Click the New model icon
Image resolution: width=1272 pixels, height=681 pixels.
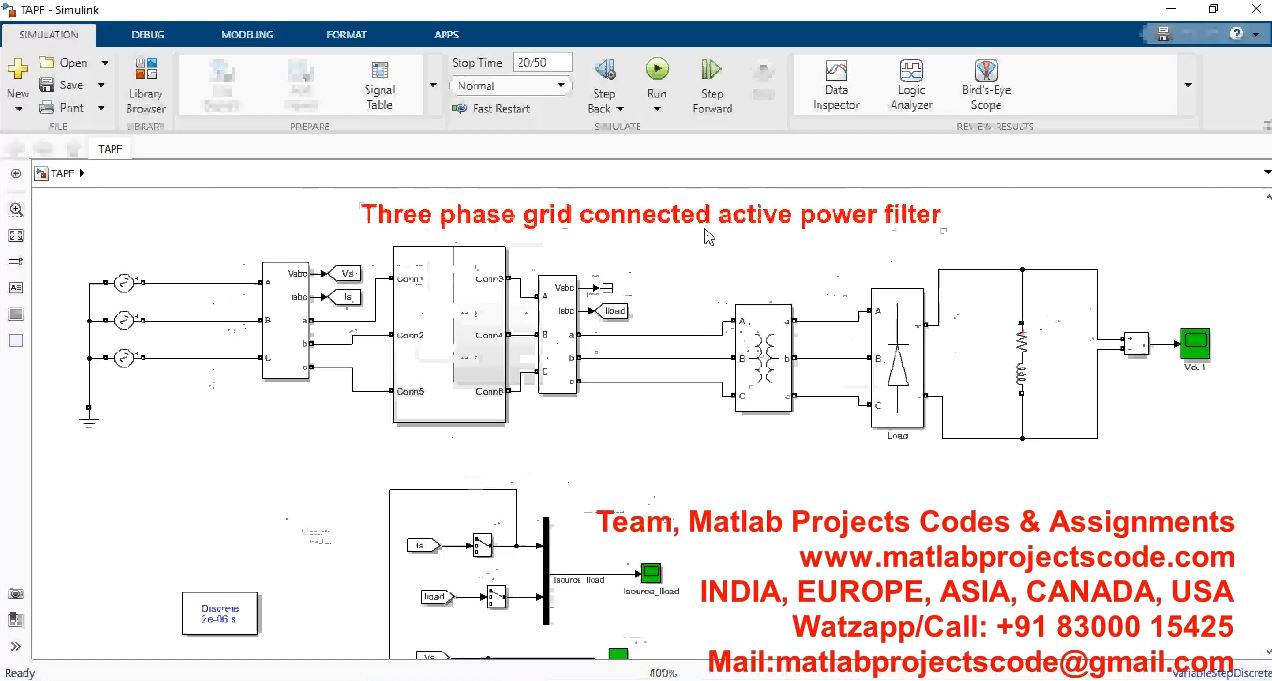pos(18,69)
